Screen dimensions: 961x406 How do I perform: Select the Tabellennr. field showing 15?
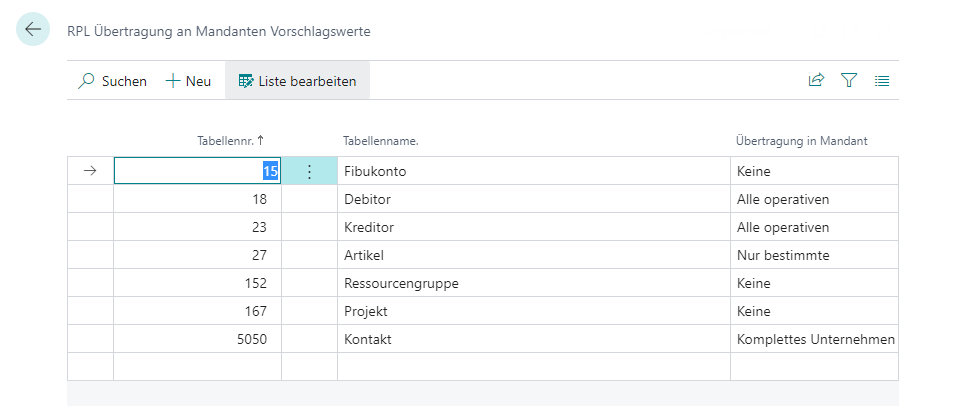[197, 171]
